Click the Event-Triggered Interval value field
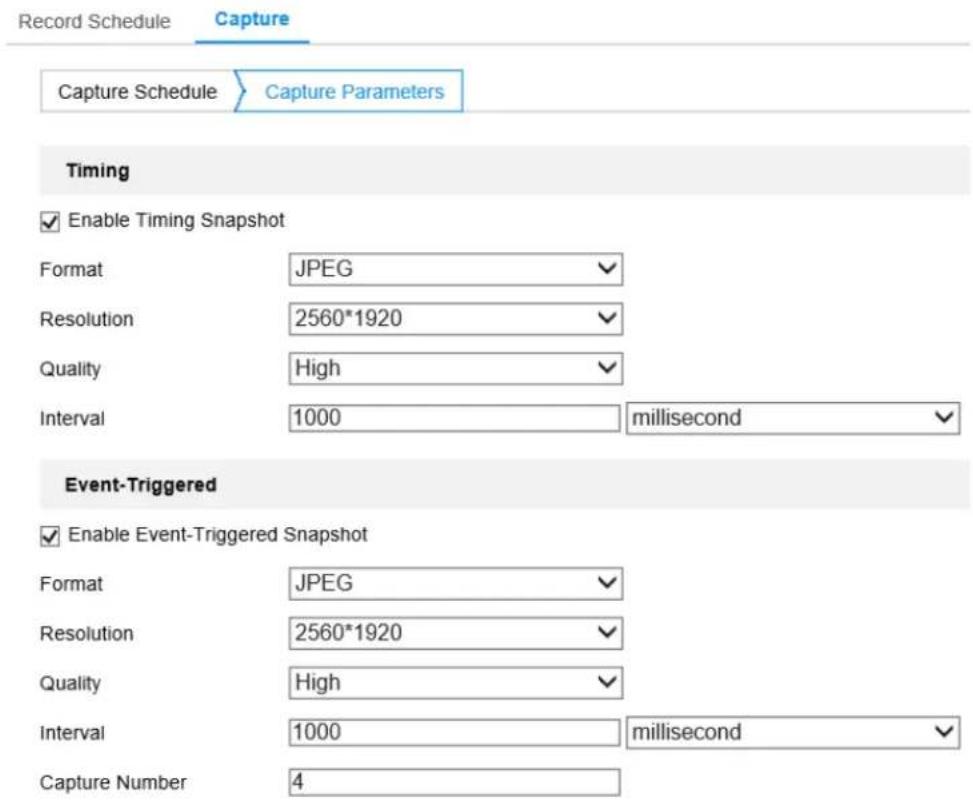Image resolution: width=973 pixels, height=801 pixels. 454,732
